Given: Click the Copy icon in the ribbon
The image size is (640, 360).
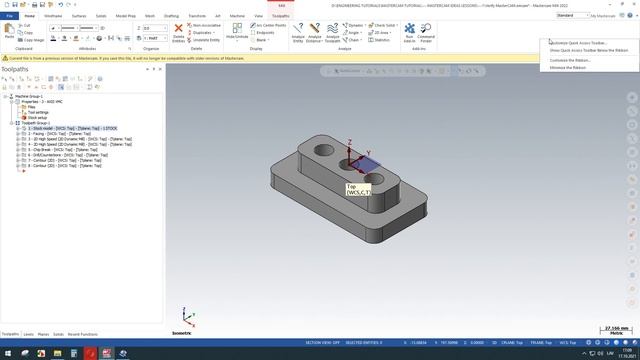Looking at the screenshot, I should point(21,33).
